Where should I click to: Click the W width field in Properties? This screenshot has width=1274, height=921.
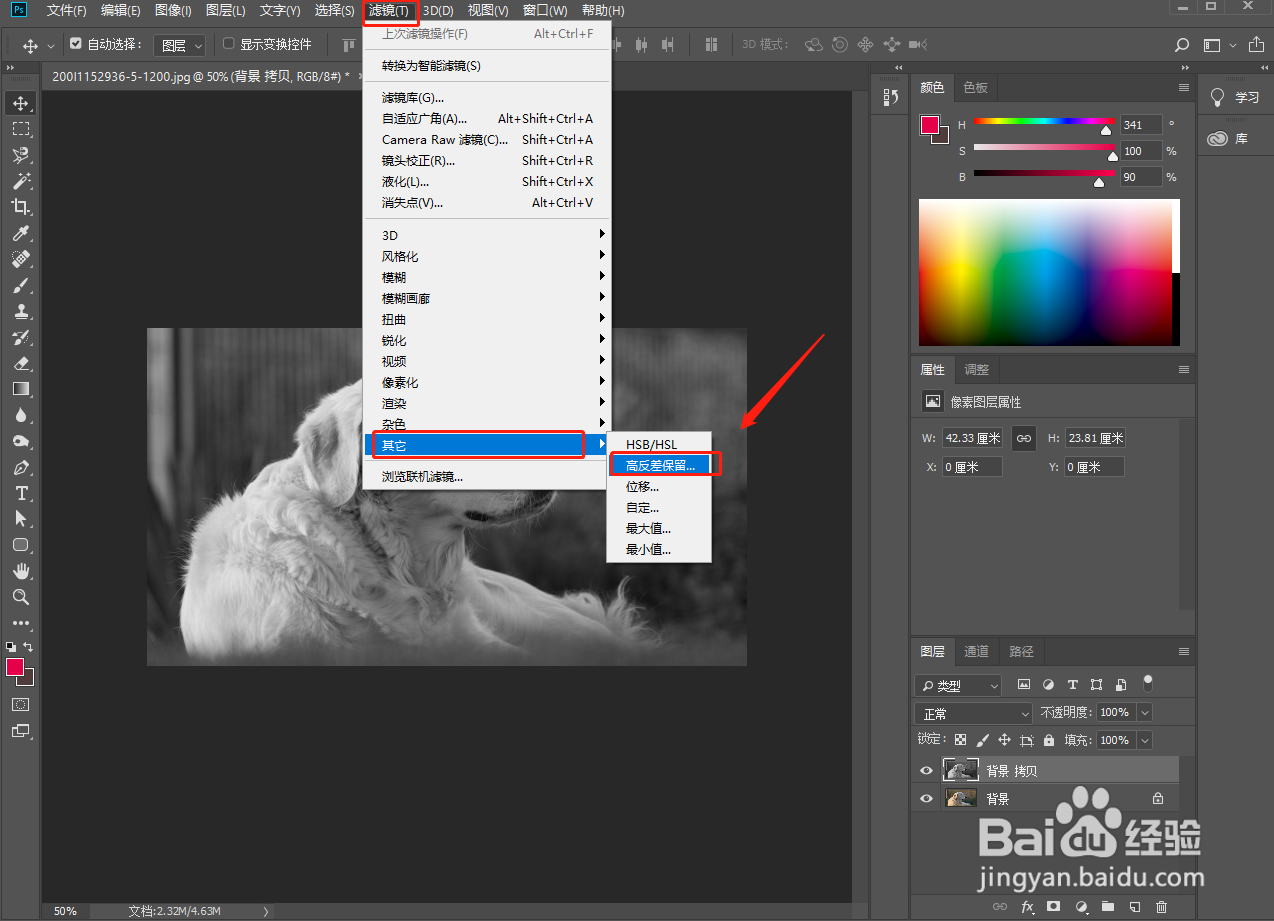tap(973, 438)
